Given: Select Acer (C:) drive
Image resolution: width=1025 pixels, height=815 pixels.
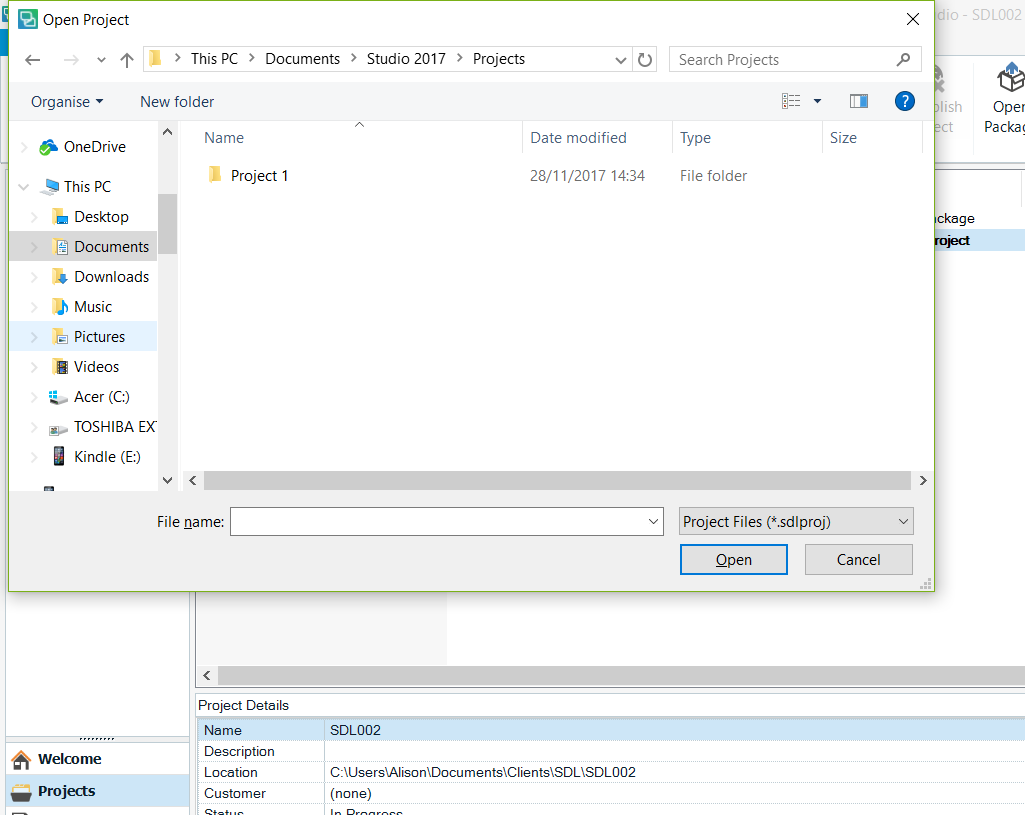Looking at the screenshot, I should tap(101, 397).
